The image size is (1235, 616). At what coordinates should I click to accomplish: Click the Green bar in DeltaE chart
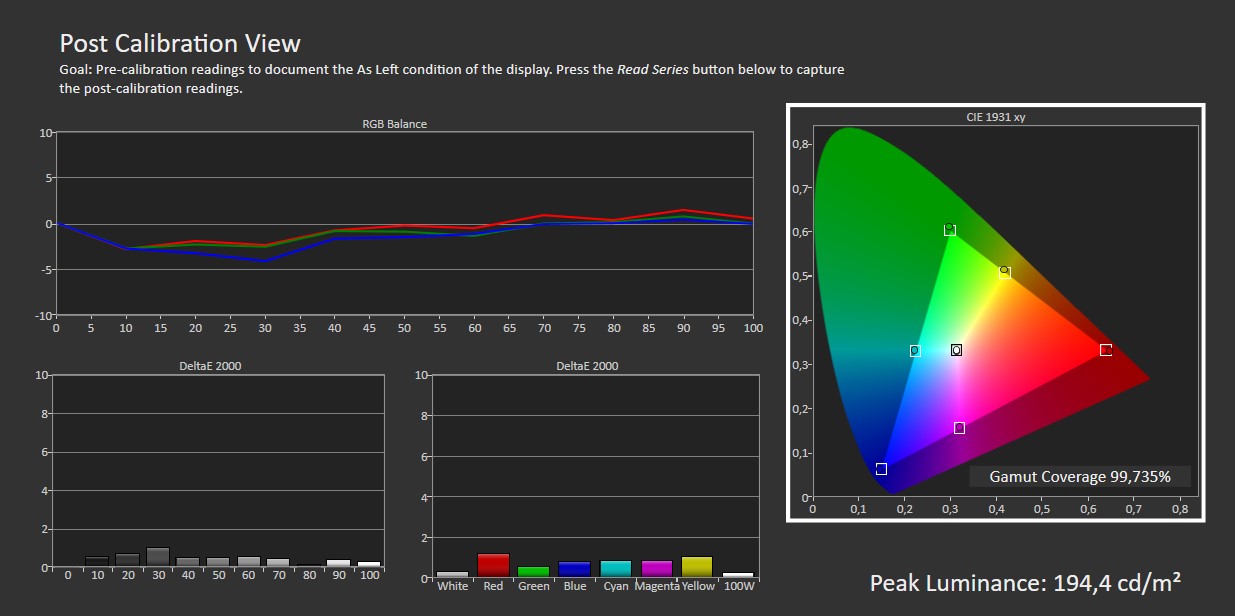tap(534, 572)
